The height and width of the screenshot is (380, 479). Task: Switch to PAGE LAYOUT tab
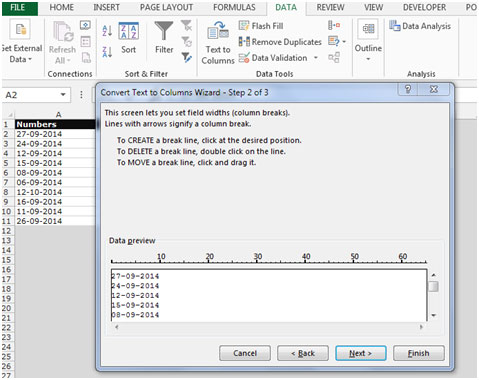tap(166, 7)
